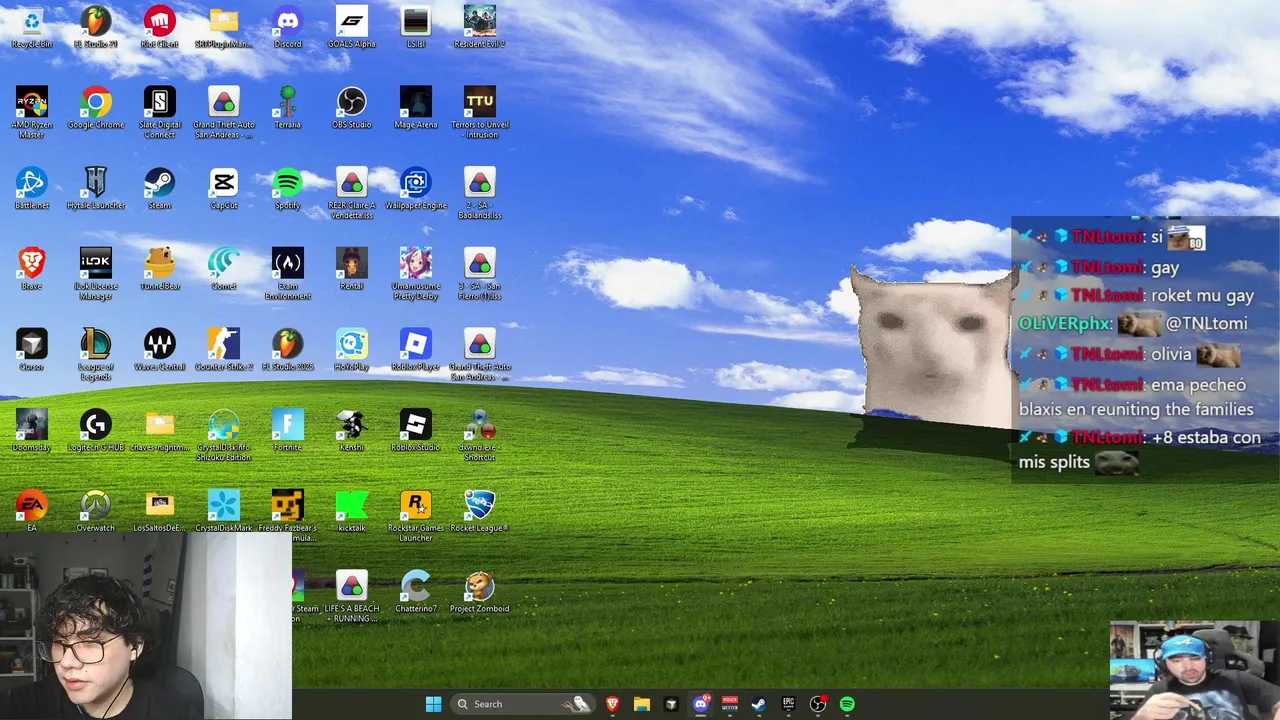The image size is (1280, 720).
Task: Launch Battle.net from the desktop
Action: [32, 188]
